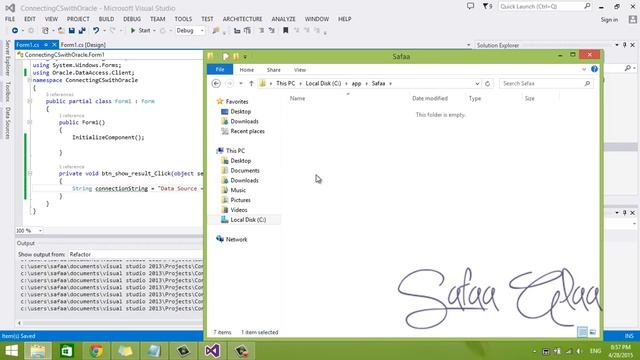640x360 pixels.
Task: Click the Undo arrow icon
Action: click(x=96, y=31)
